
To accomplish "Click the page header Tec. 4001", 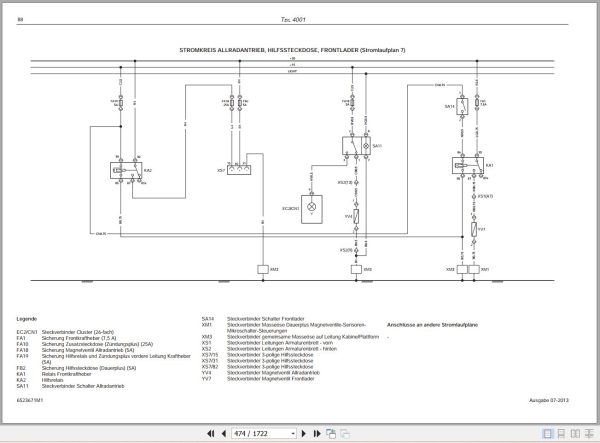I will tap(293, 20).
